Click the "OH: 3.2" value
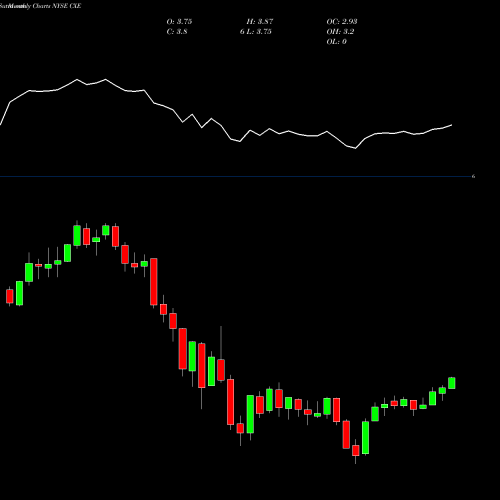 (340, 32)
